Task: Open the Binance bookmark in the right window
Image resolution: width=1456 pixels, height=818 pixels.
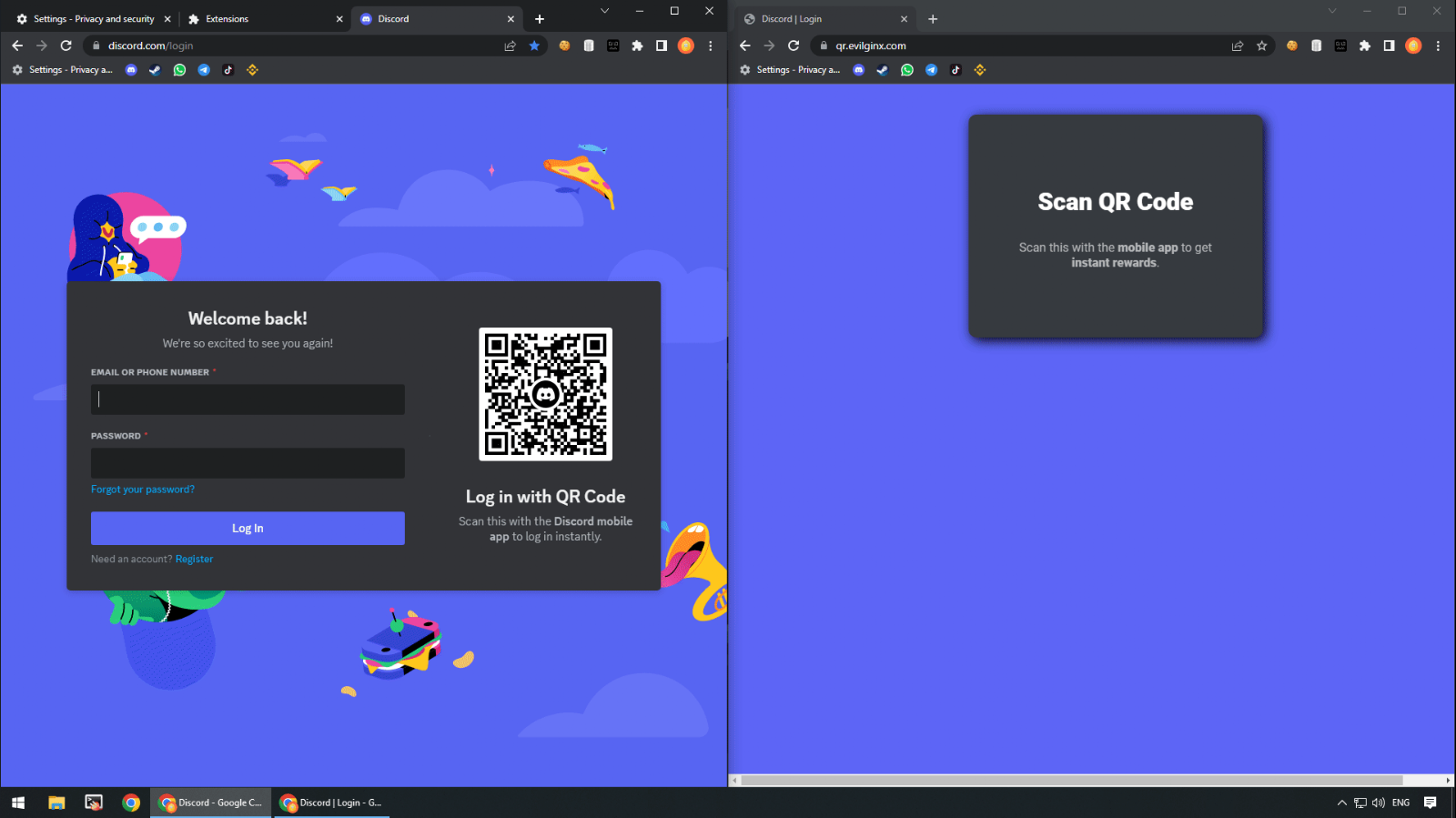Action: point(980,70)
